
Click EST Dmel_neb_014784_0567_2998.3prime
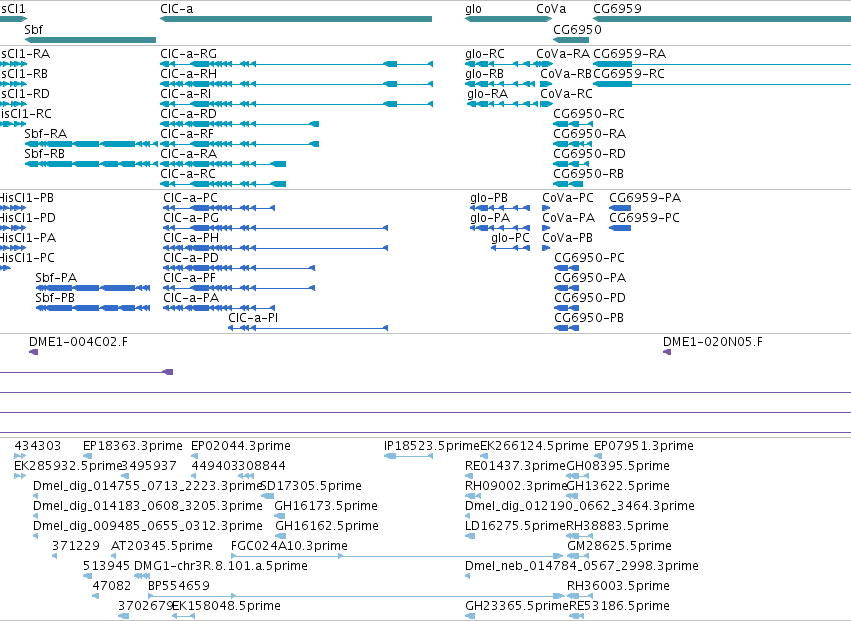tap(467, 576)
